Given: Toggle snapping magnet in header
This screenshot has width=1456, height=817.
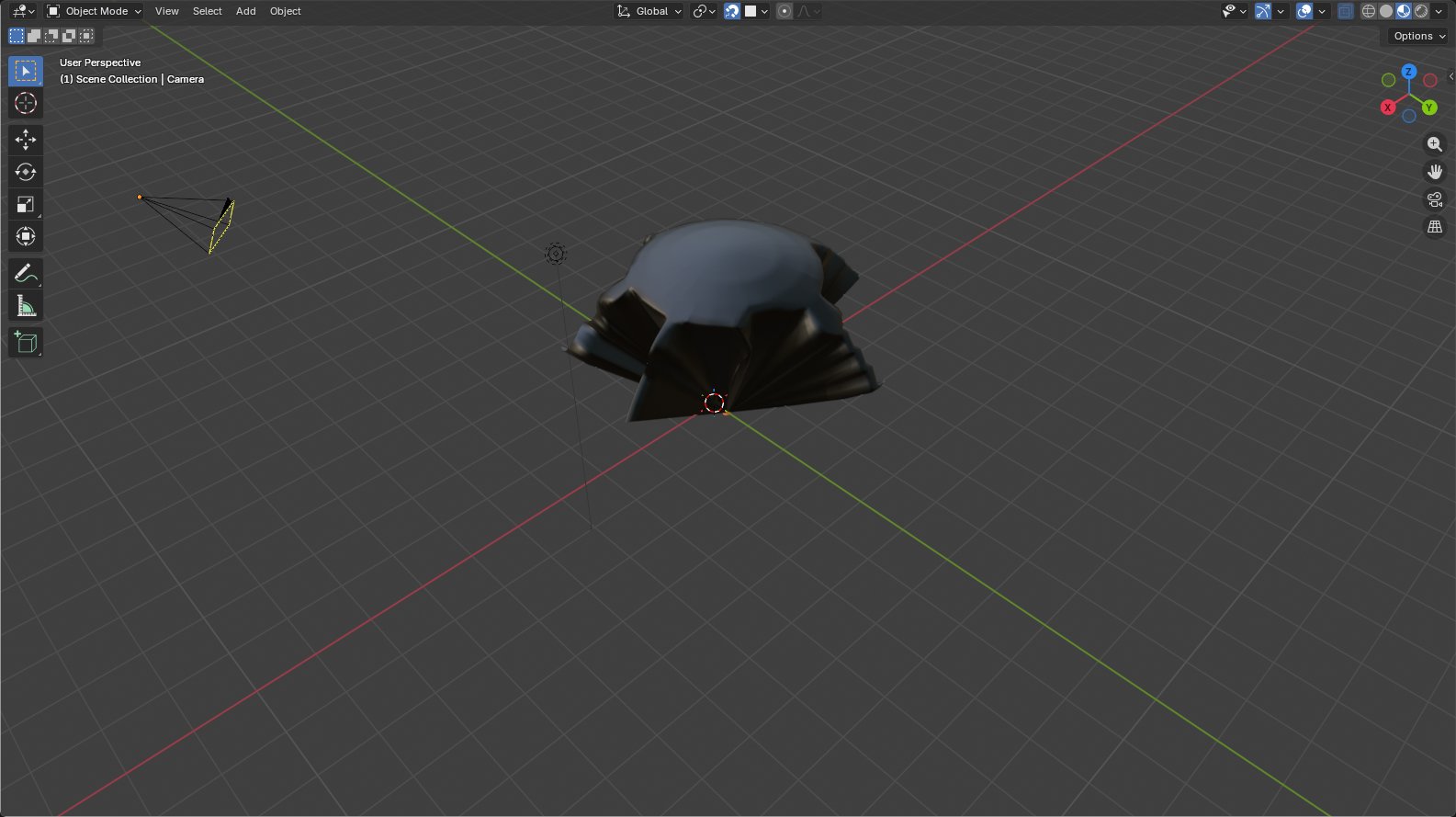Looking at the screenshot, I should pyautogui.click(x=732, y=11).
